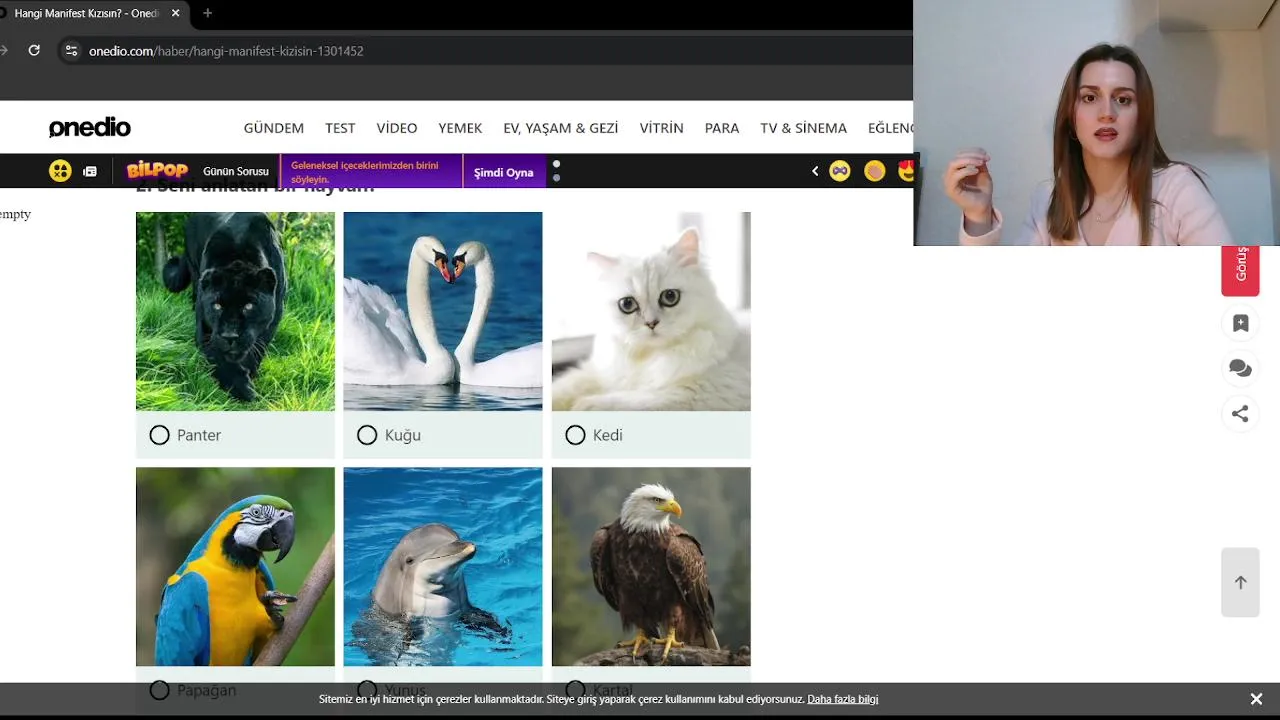Click the news card icon in black bar
Image resolution: width=1280 pixels, height=720 pixels.
tap(90, 172)
